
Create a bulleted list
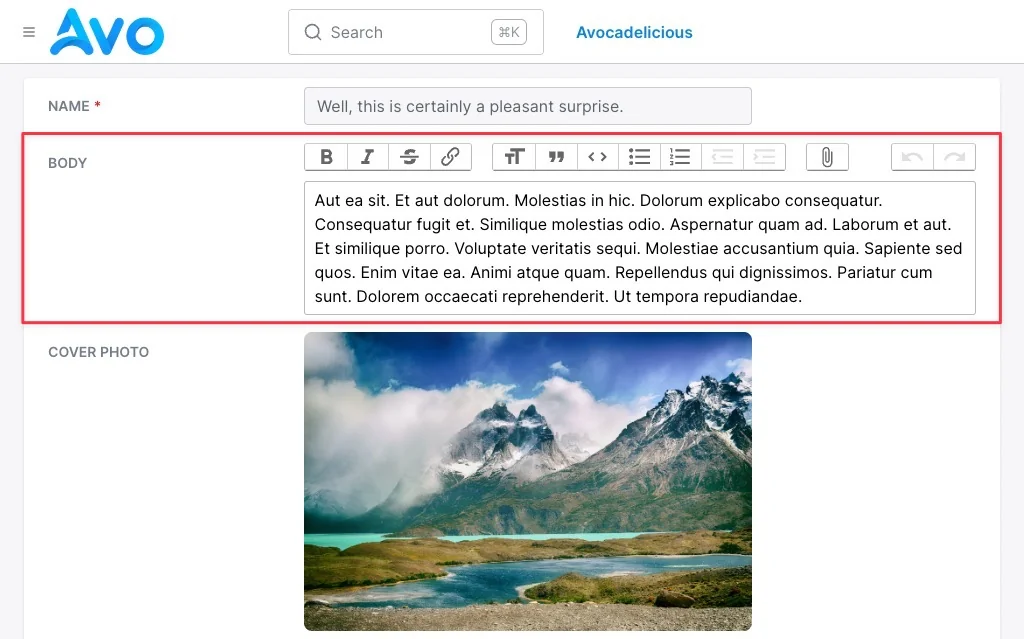[639, 157]
